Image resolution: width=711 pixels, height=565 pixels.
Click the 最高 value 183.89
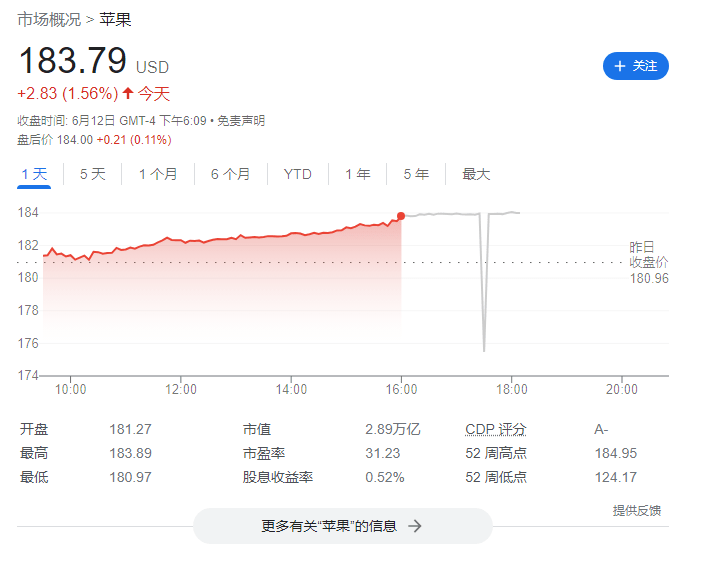[130, 453]
